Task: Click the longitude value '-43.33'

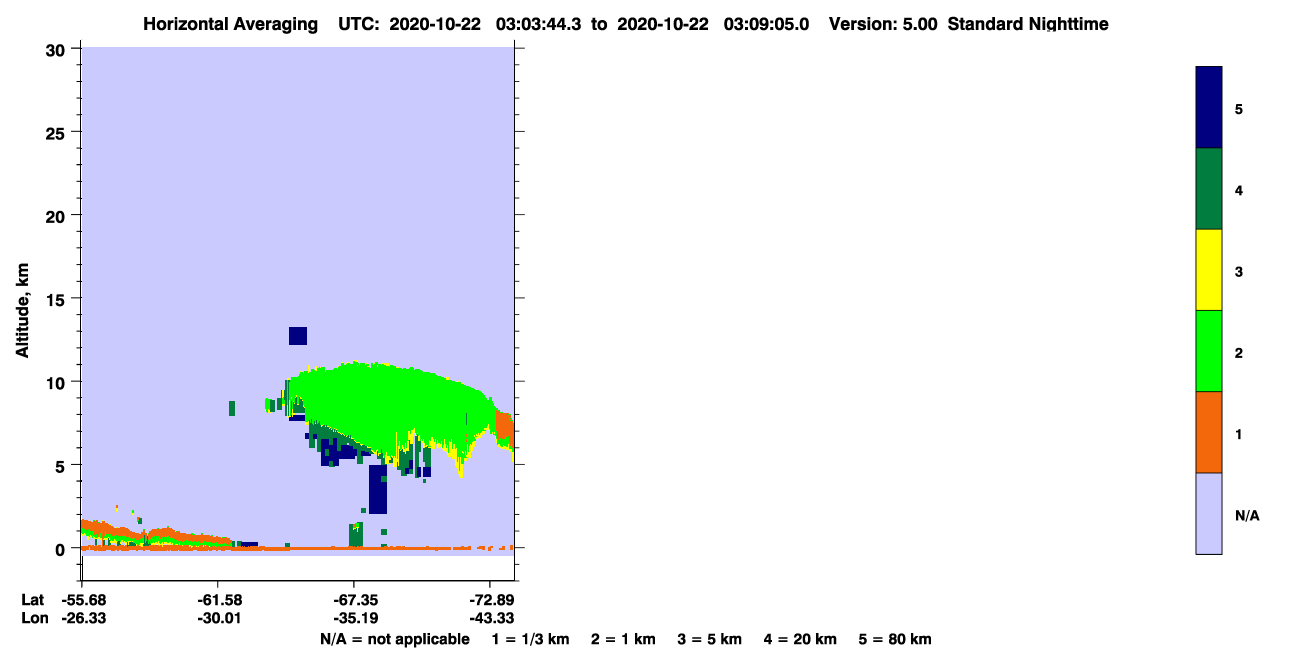Action: coord(490,619)
